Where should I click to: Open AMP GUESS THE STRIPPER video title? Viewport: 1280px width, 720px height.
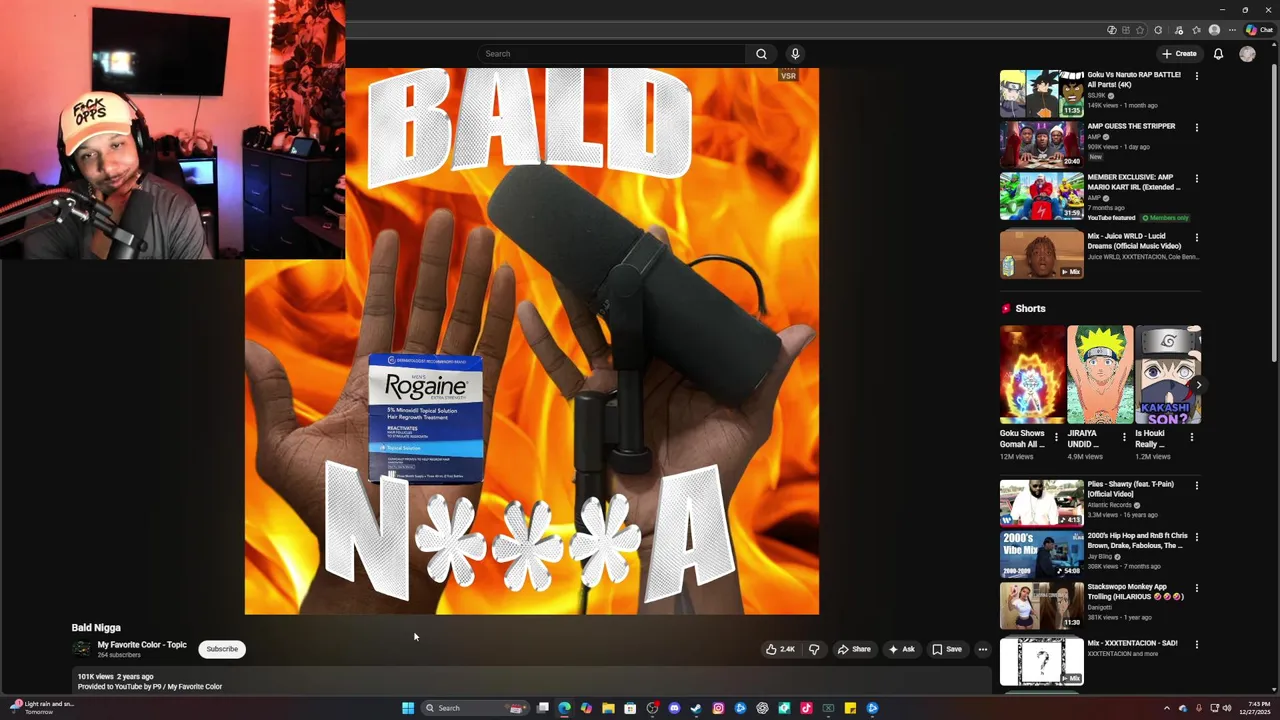coord(1131,126)
